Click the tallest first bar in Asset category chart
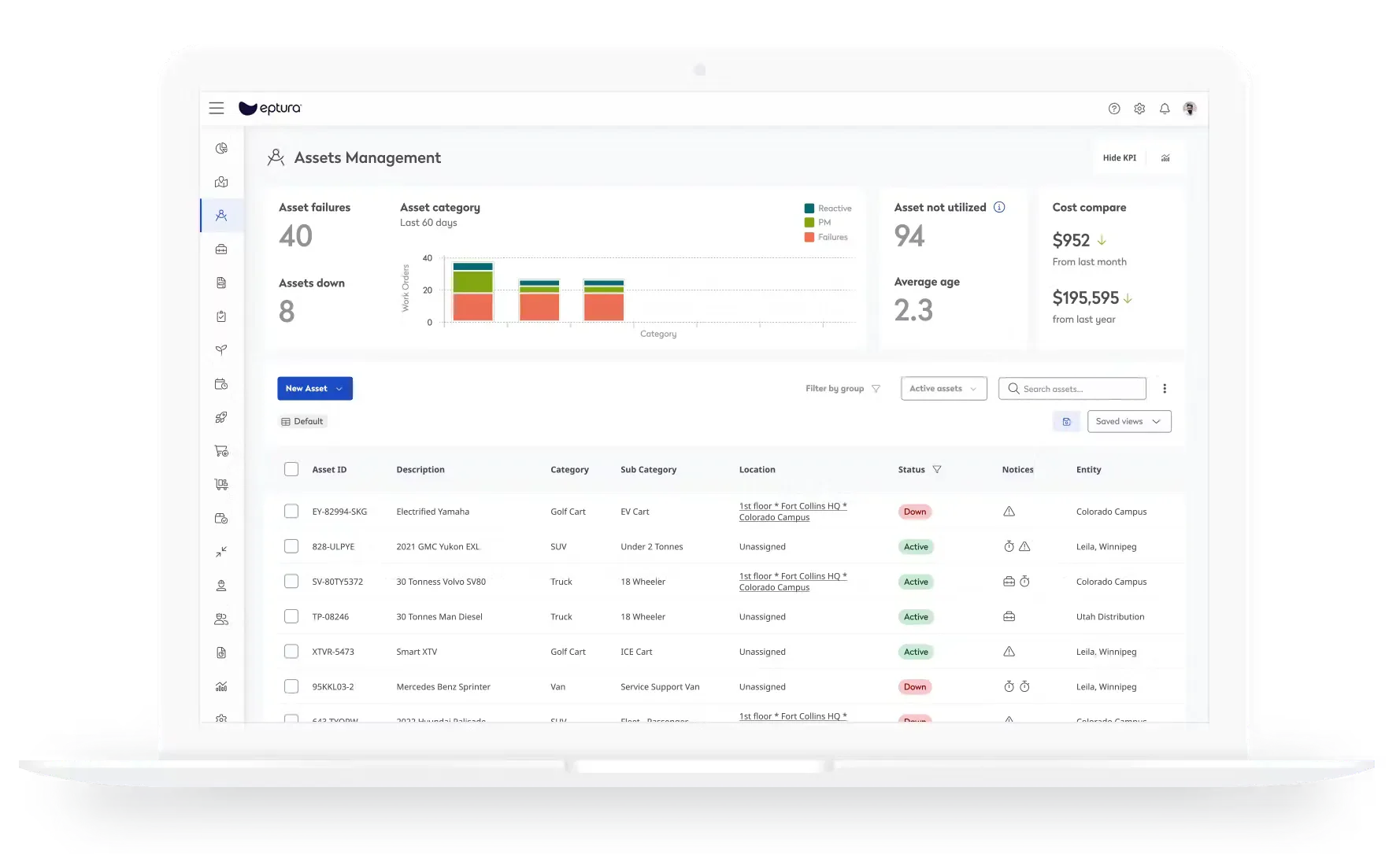1400x854 pixels. pyautogui.click(x=472, y=292)
